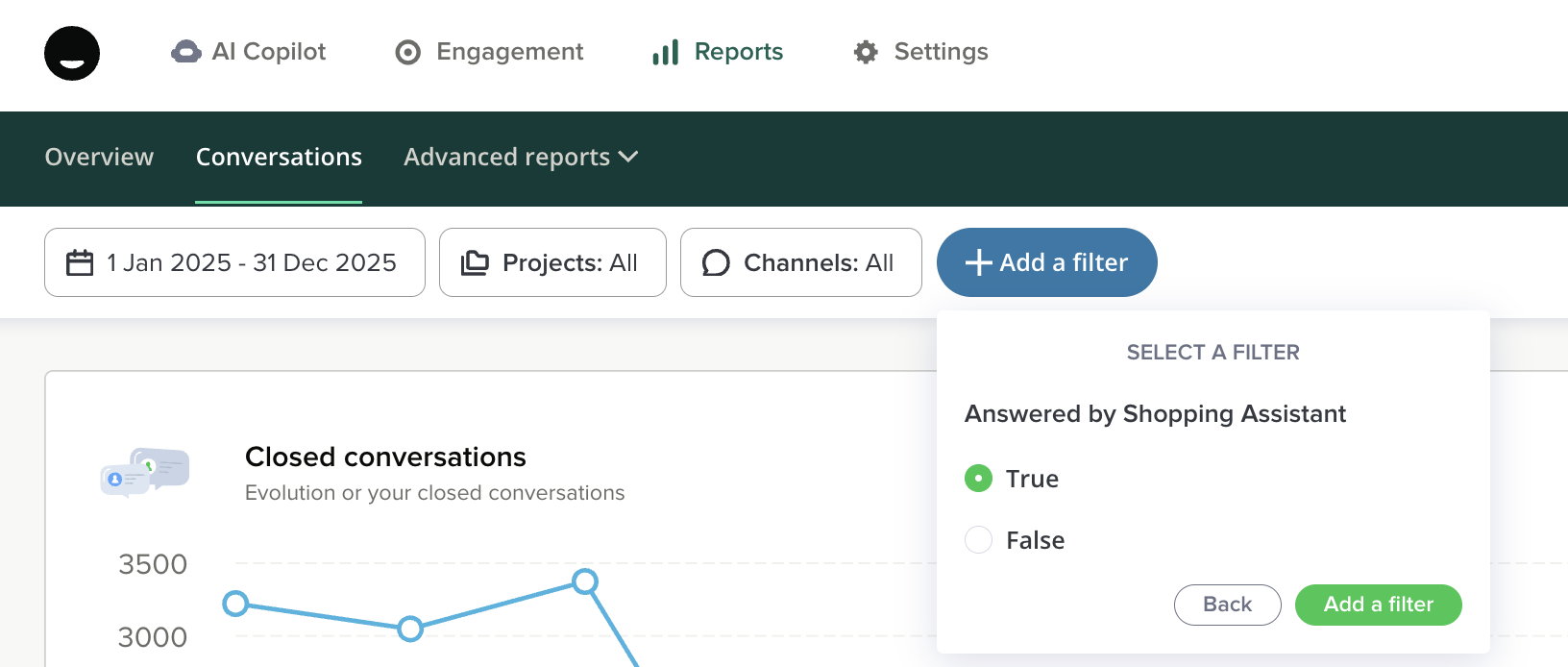
Task: Click the Projects folder icon
Action: pyautogui.click(x=475, y=262)
